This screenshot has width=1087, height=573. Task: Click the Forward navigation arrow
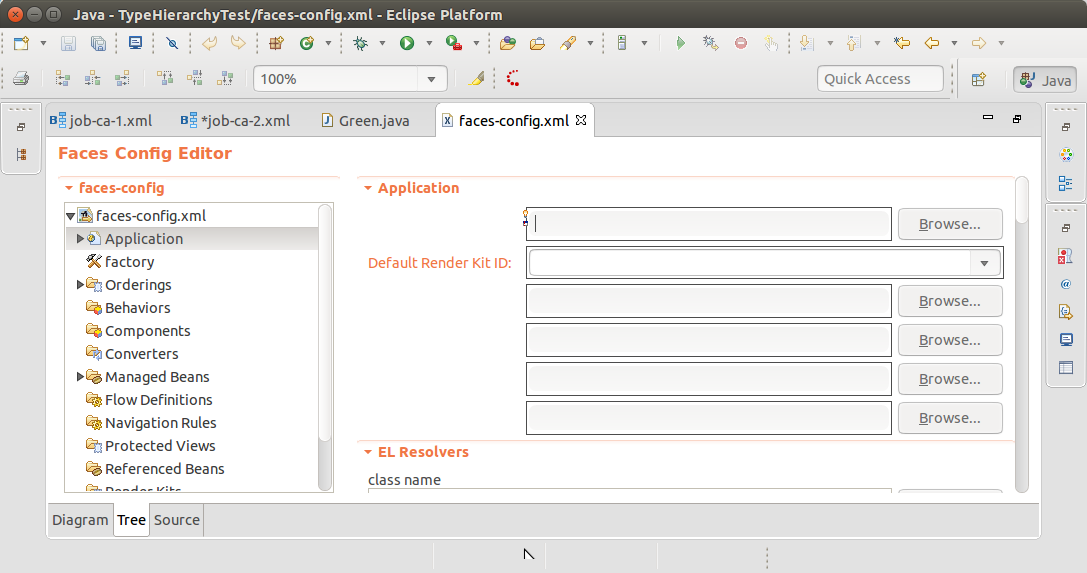click(x=979, y=43)
